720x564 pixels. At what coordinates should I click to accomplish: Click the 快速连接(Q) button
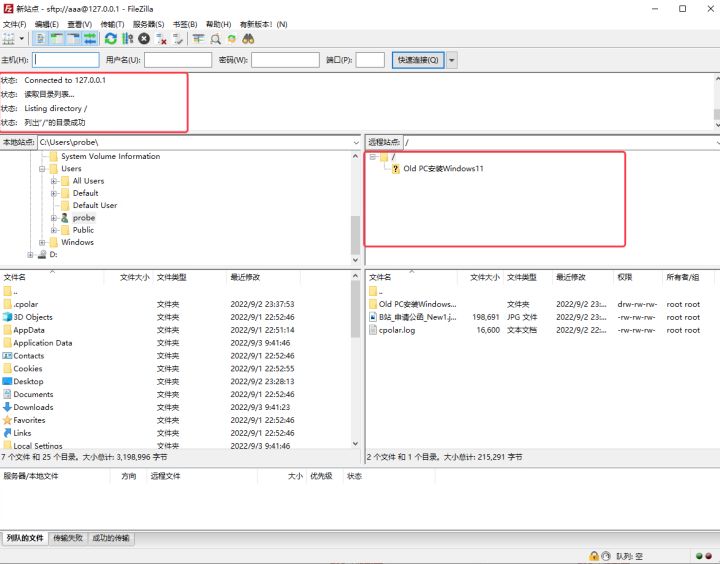[x=416, y=60]
